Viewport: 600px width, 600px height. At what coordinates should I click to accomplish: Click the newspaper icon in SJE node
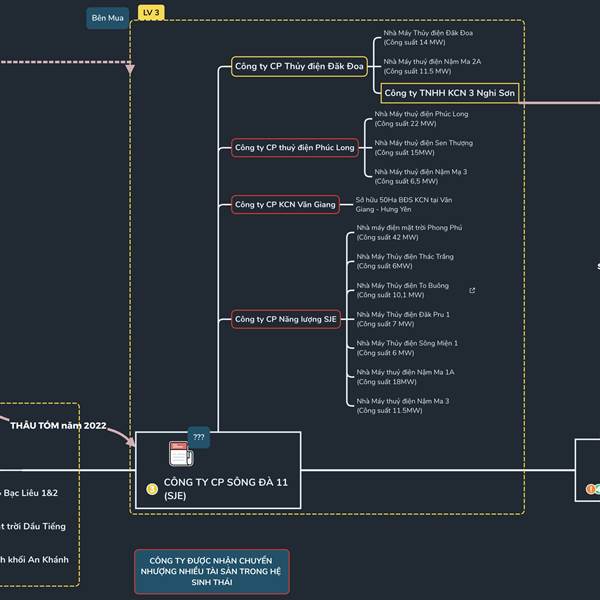181,454
